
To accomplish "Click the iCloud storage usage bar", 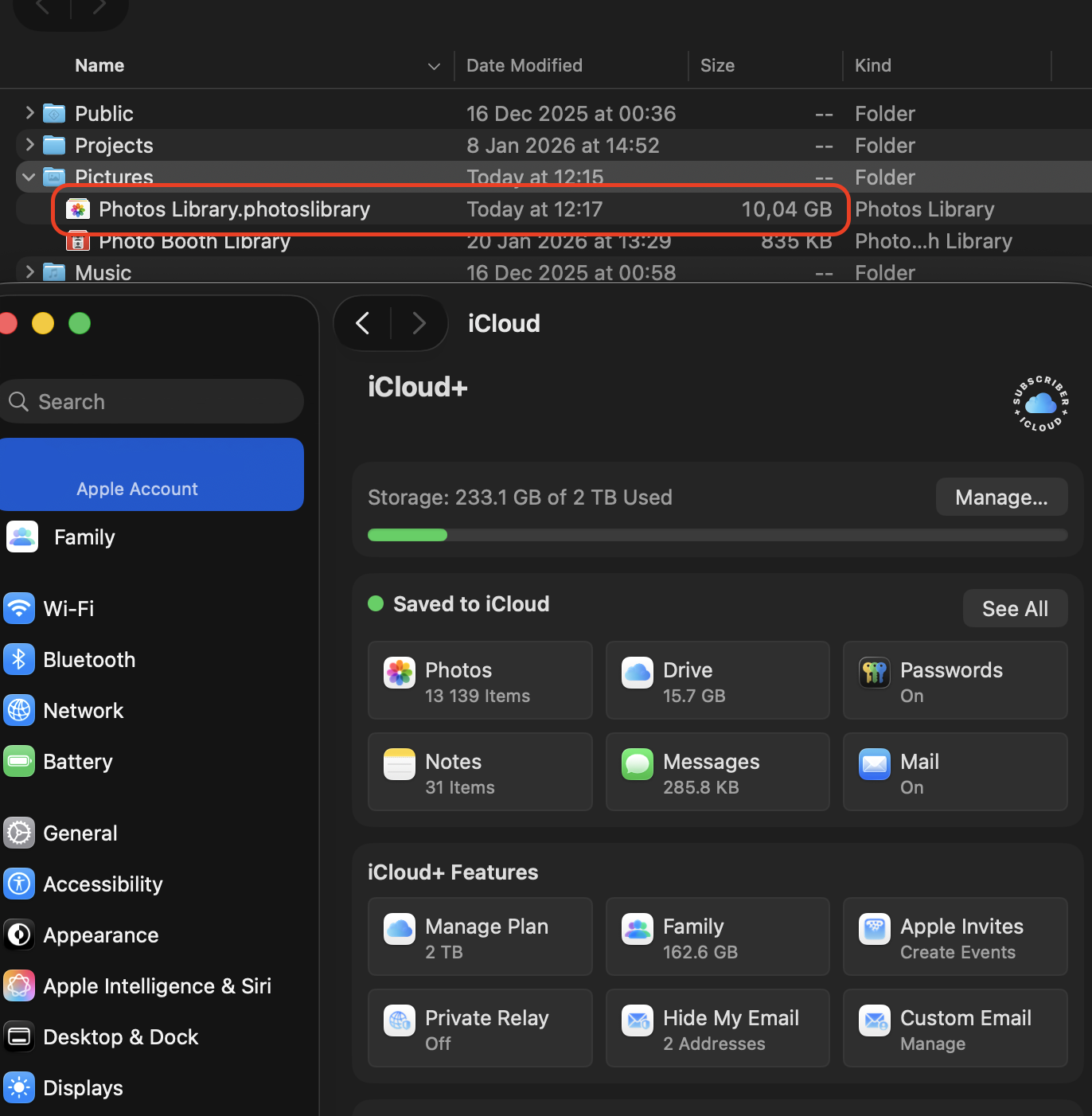I will pos(717,535).
